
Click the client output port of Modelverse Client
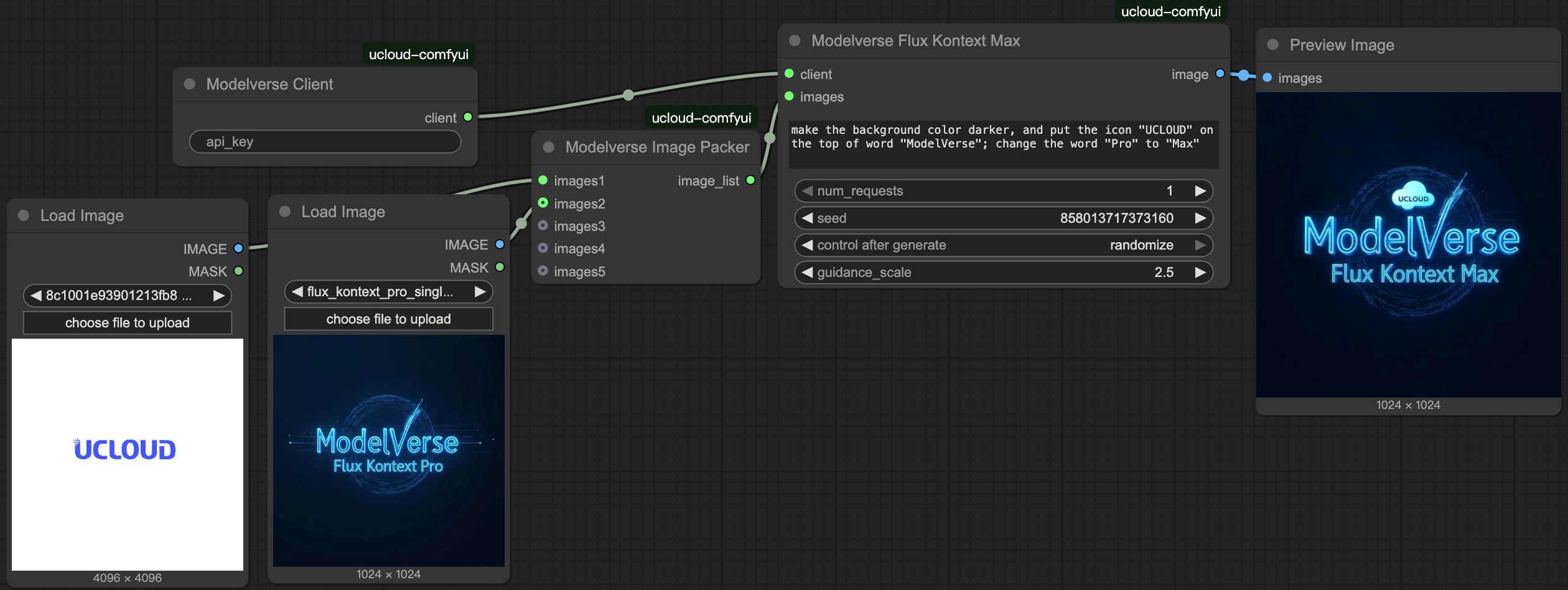(x=468, y=117)
